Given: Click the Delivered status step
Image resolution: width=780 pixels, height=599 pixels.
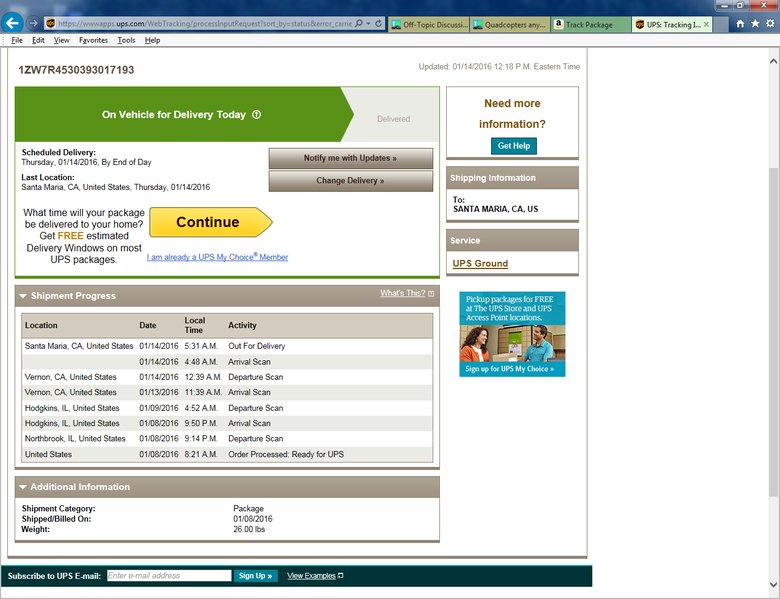Looking at the screenshot, I should [393, 119].
